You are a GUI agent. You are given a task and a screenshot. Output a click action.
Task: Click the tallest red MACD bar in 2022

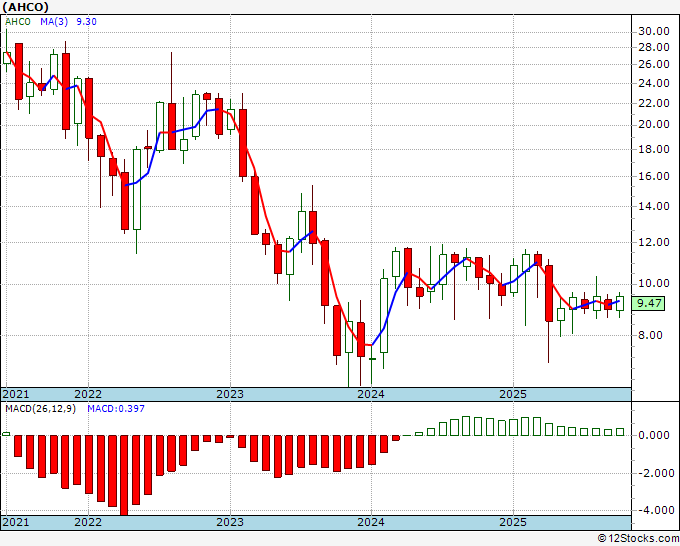(x=124, y=475)
